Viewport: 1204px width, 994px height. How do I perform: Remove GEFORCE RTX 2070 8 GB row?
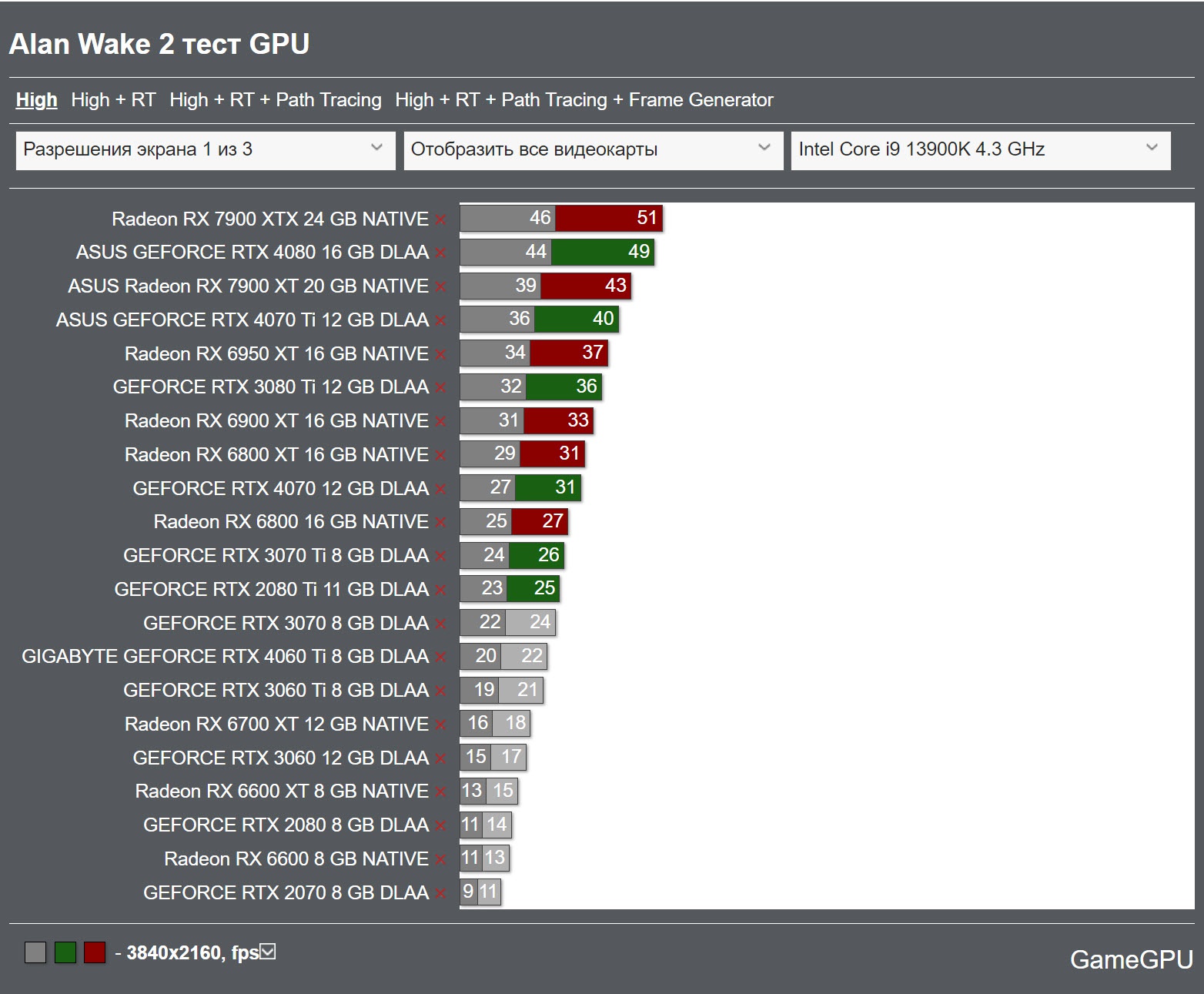tap(441, 894)
